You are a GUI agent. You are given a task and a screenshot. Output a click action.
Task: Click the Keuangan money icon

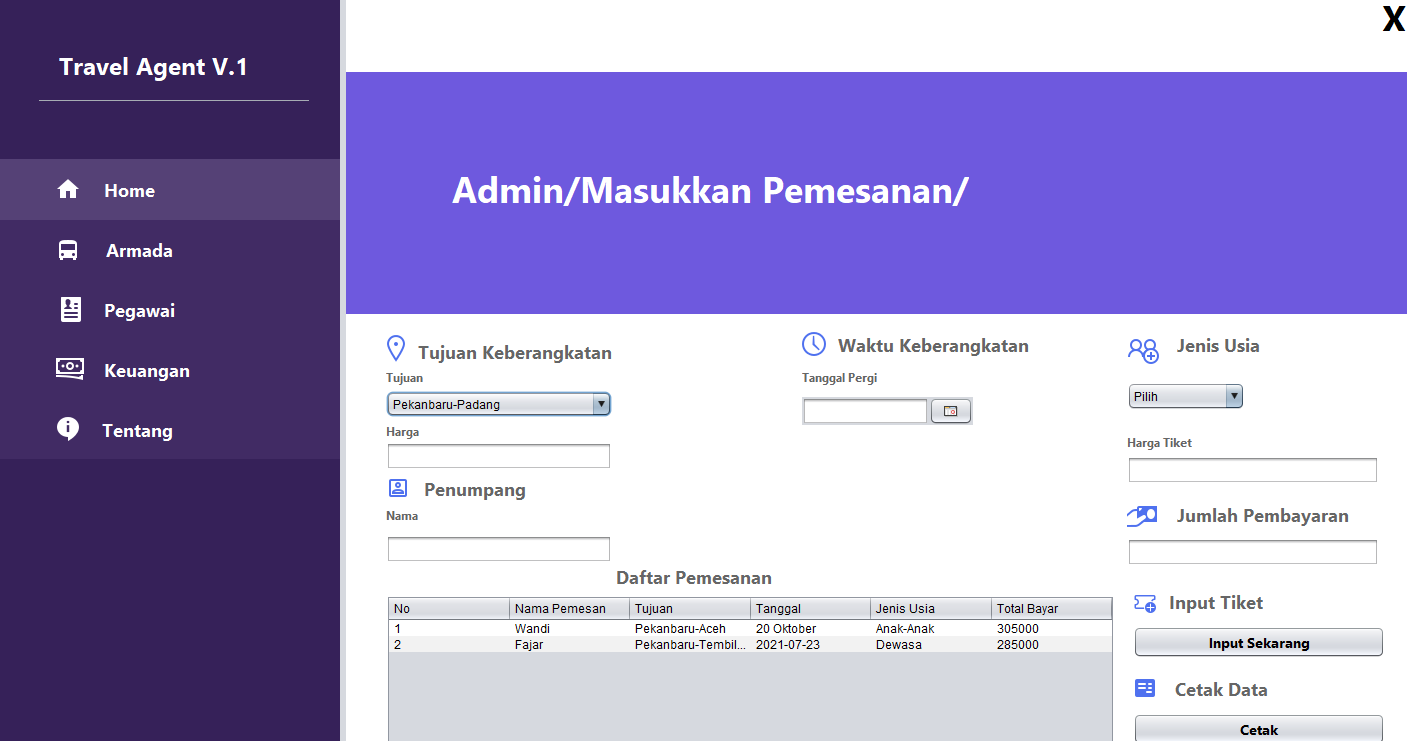point(70,368)
